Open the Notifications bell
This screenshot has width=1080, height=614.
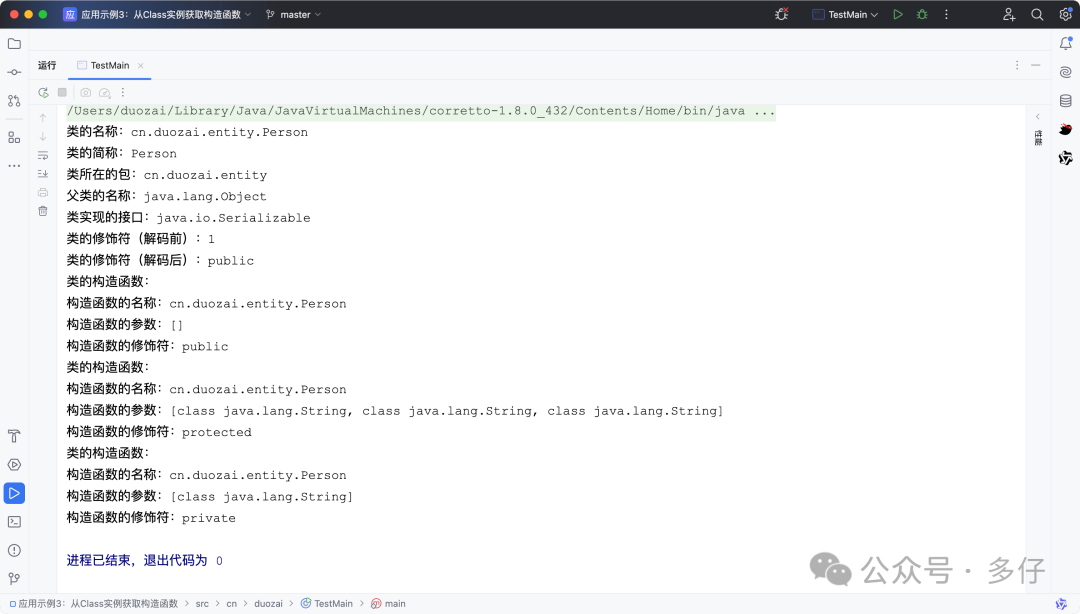pos(1066,43)
